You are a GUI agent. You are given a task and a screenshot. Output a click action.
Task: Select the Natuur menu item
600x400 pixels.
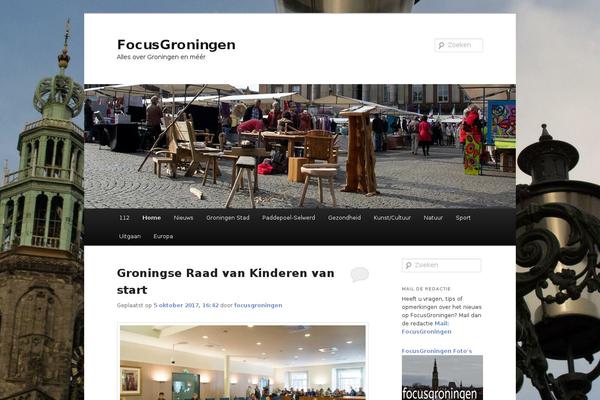(x=433, y=218)
